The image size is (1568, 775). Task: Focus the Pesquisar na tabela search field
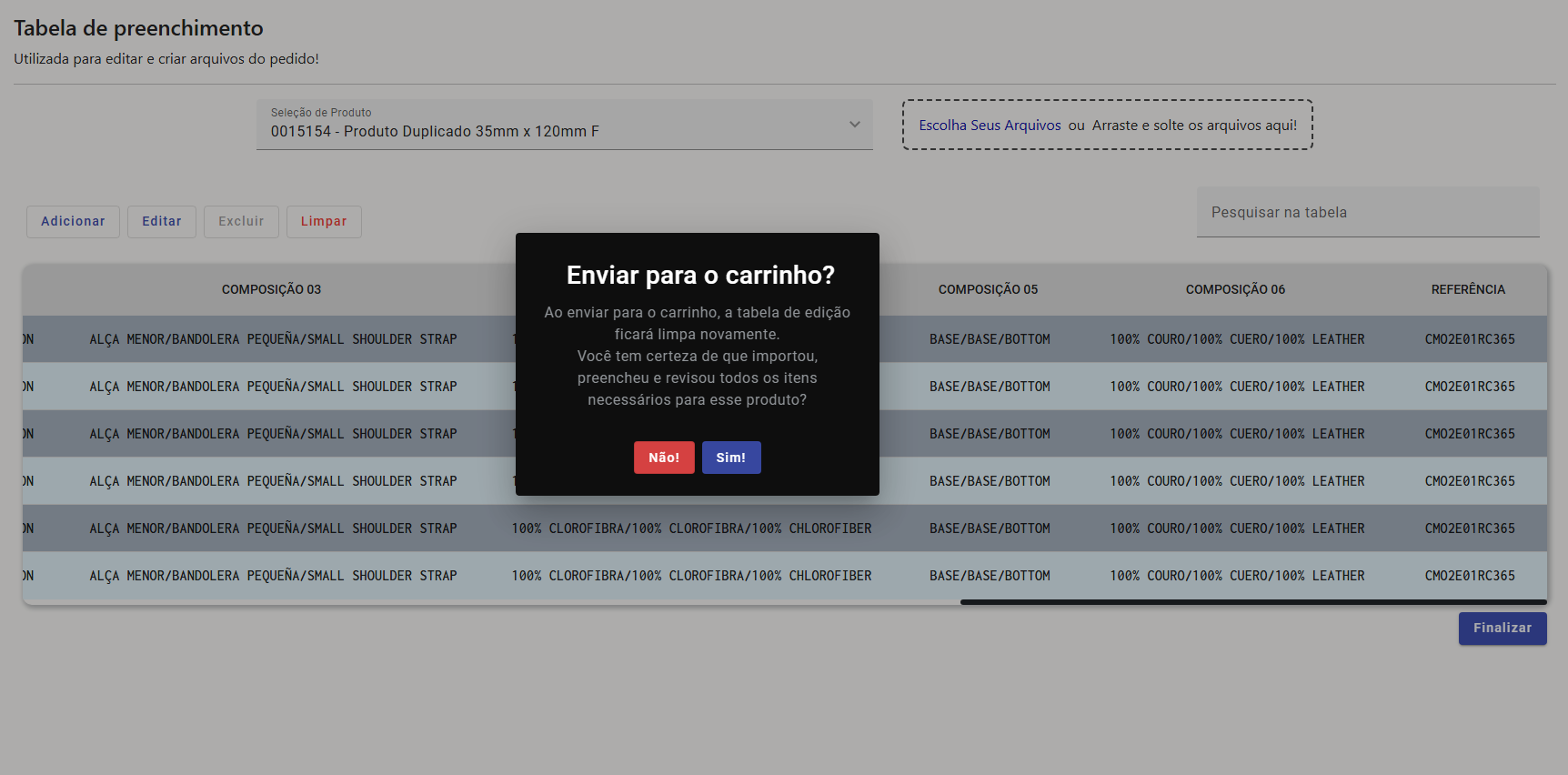(x=1367, y=213)
